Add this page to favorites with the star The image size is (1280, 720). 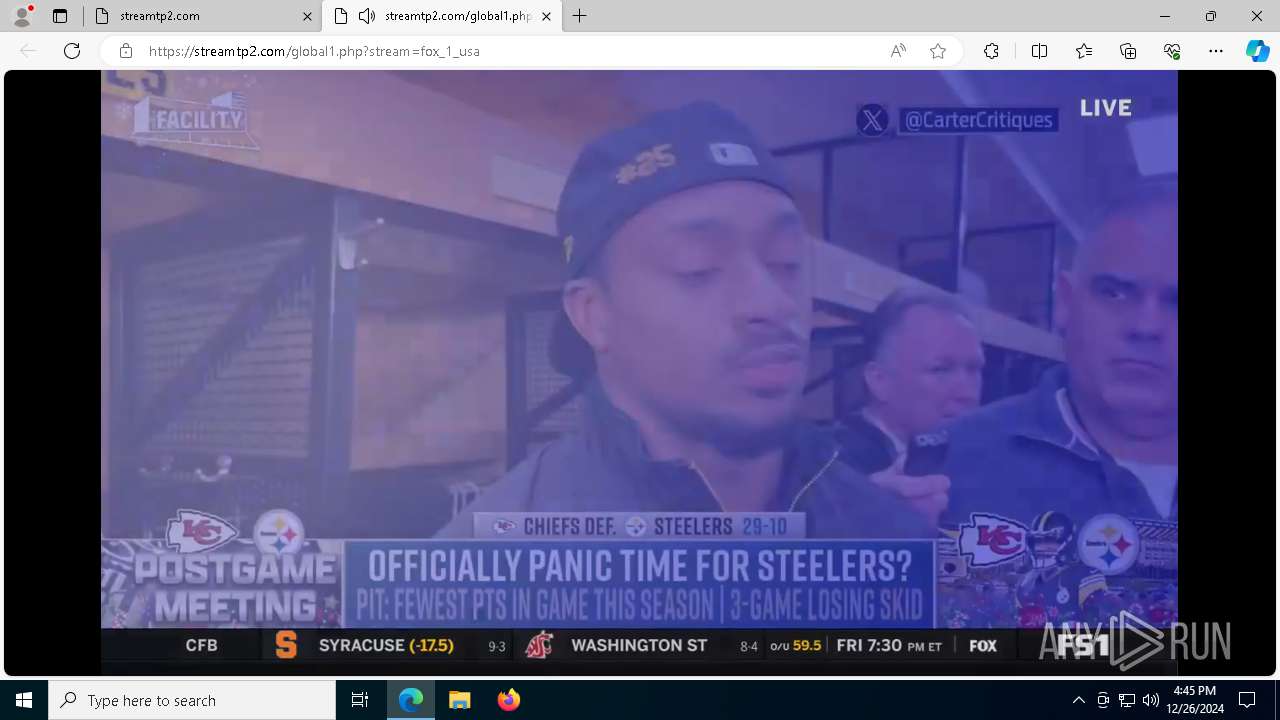tap(938, 51)
